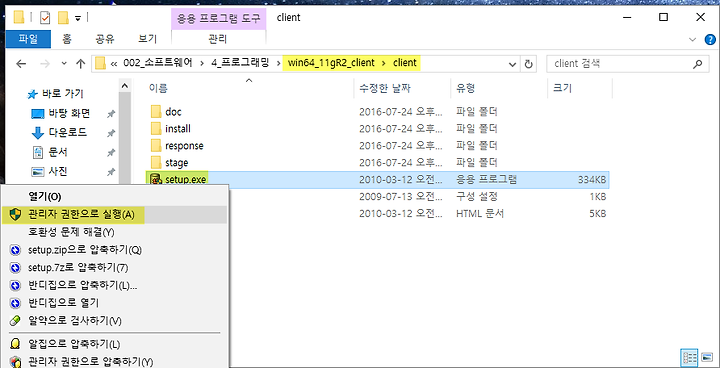Open the Downloads (다운로드) arrow icon
This screenshot has height=368, width=720.
37,133
